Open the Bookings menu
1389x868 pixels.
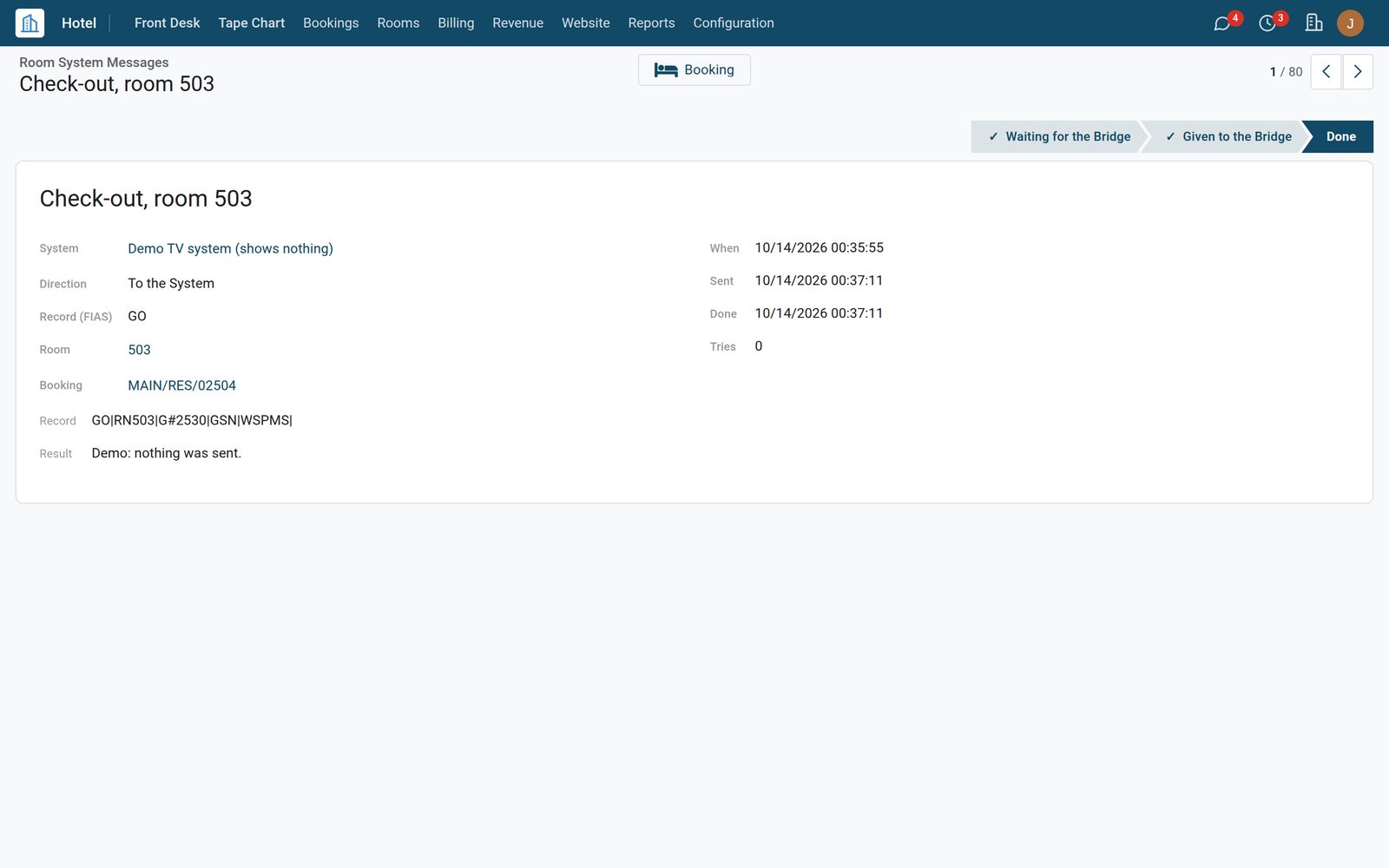pyautogui.click(x=331, y=23)
